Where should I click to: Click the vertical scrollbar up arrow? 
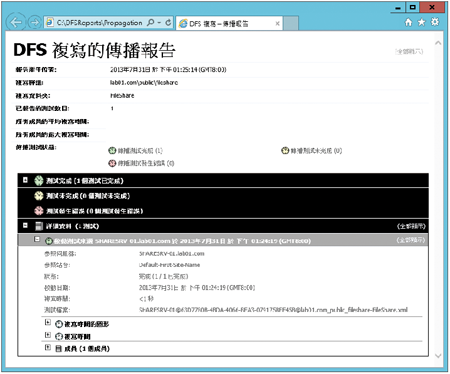tap(438, 43)
